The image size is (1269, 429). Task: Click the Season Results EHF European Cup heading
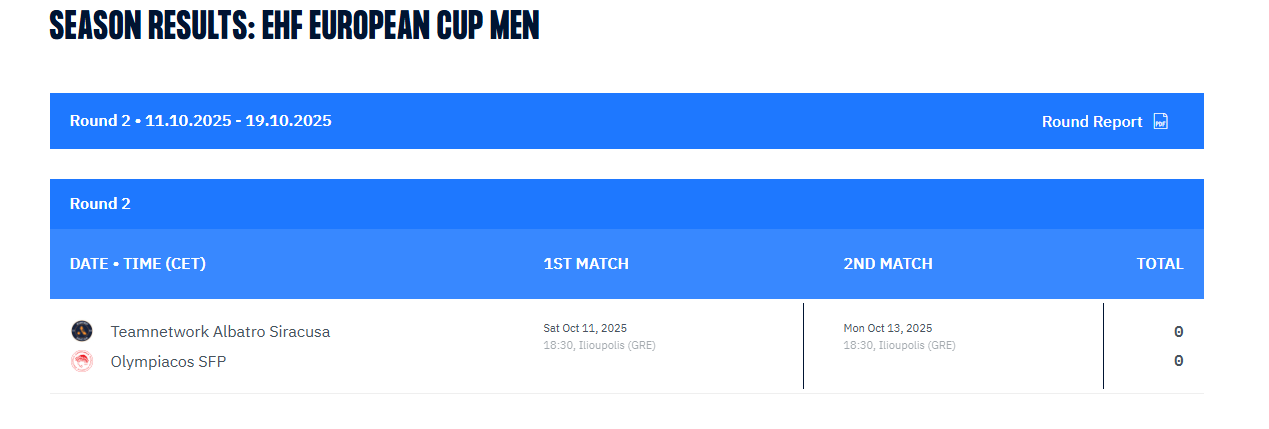[x=294, y=26]
